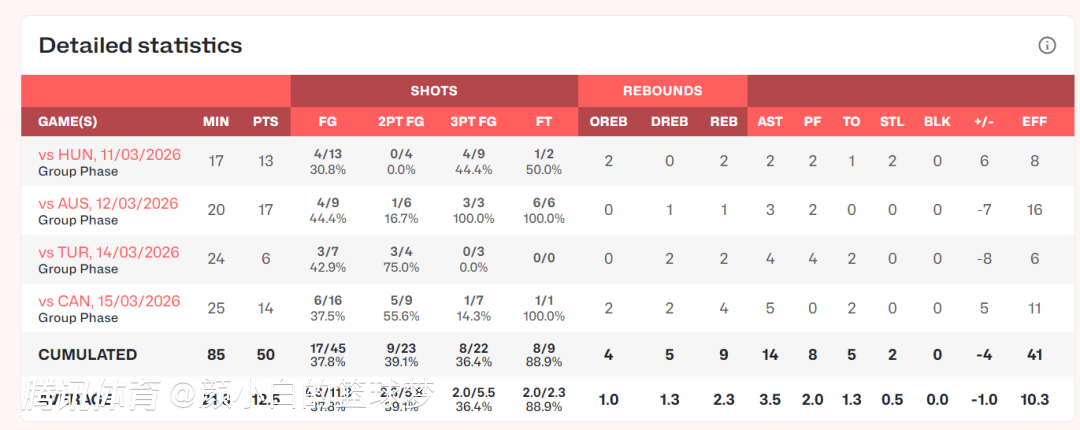Select the AST column header
1080x430 pixels.
click(x=770, y=121)
